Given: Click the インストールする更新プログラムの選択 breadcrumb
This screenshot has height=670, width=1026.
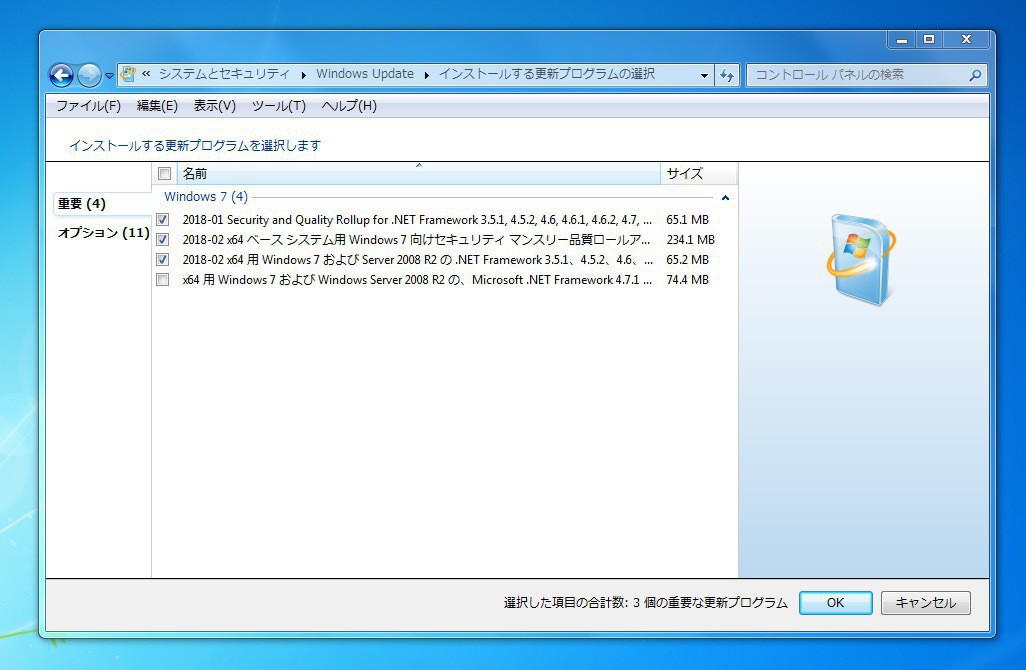Looking at the screenshot, I should pyautogui.click(x=546, y=74).
